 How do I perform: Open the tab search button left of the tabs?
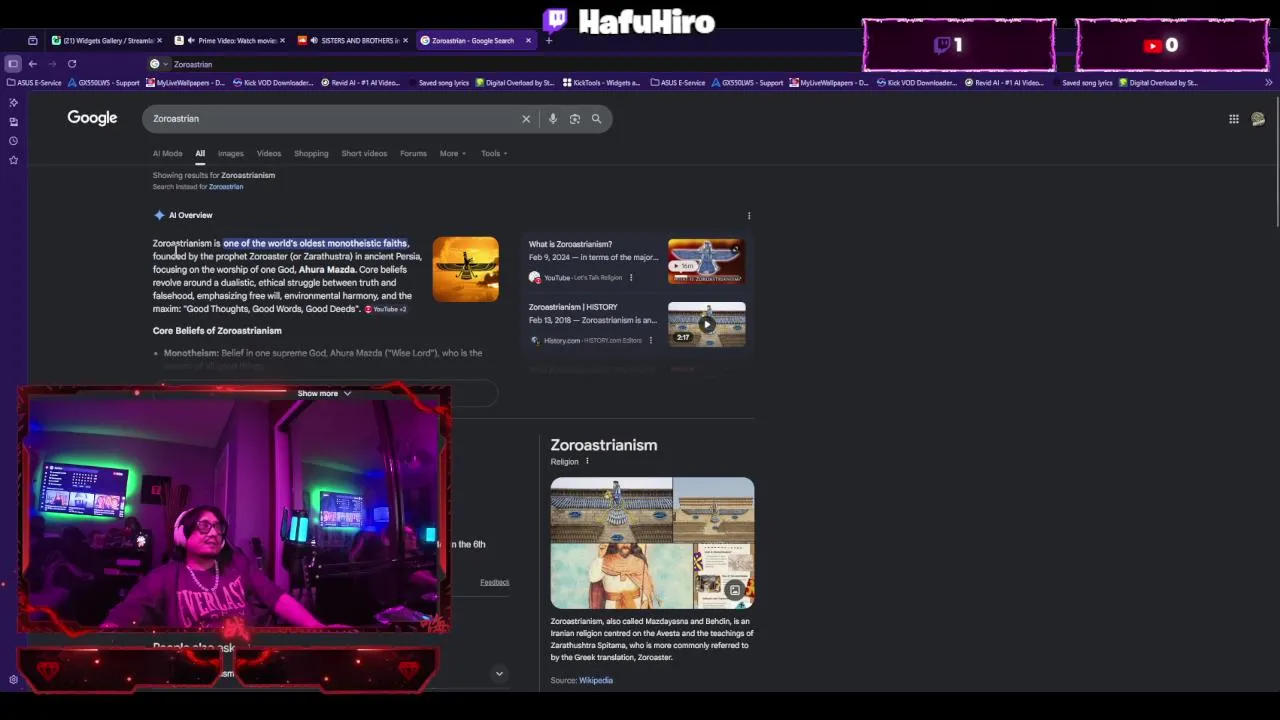coord(33,40)
